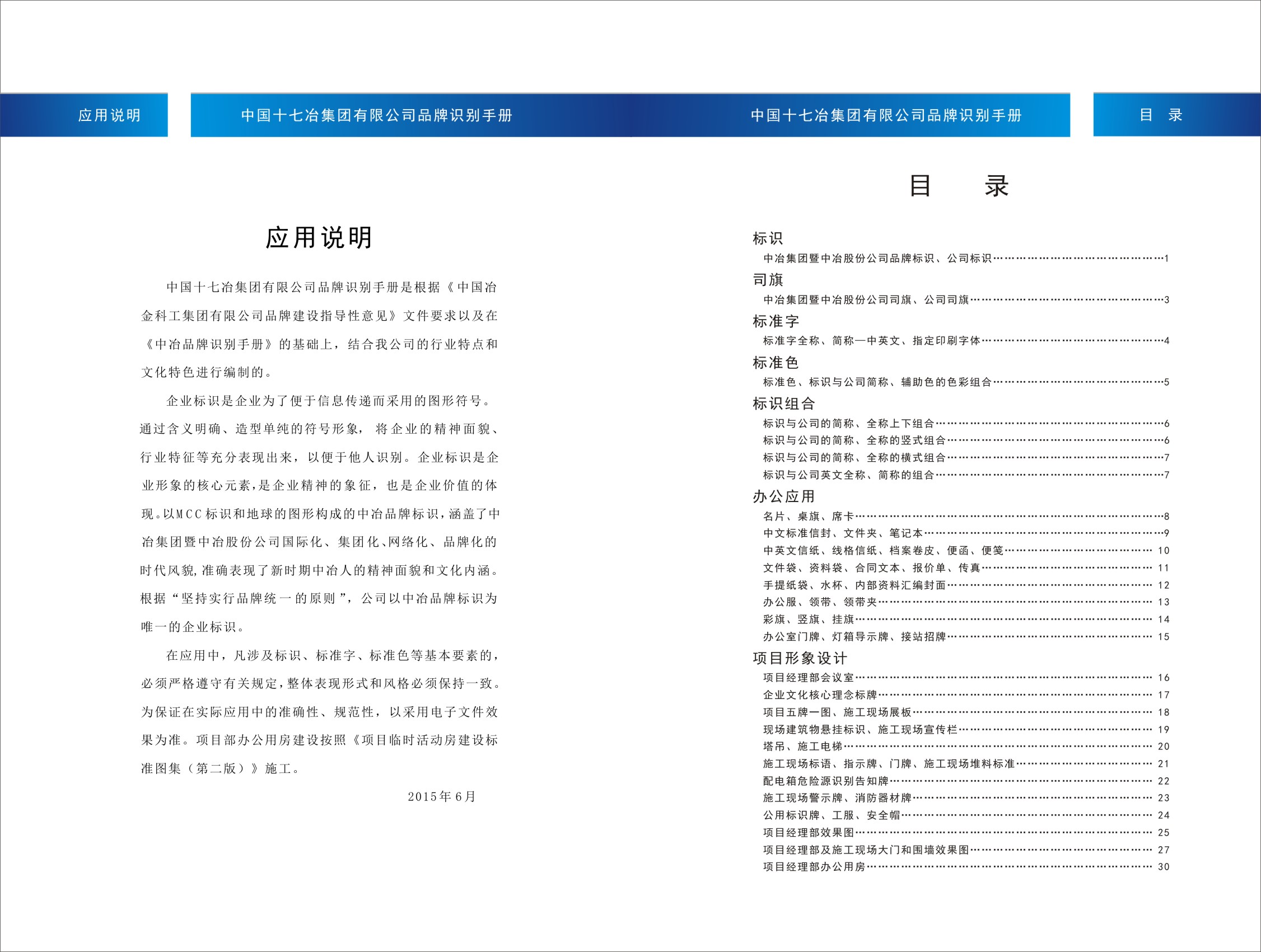The image size is (1261, 952).
Task: Click the large 应用说明 heading
Action: pyautogui.click(x=319, y=237)
